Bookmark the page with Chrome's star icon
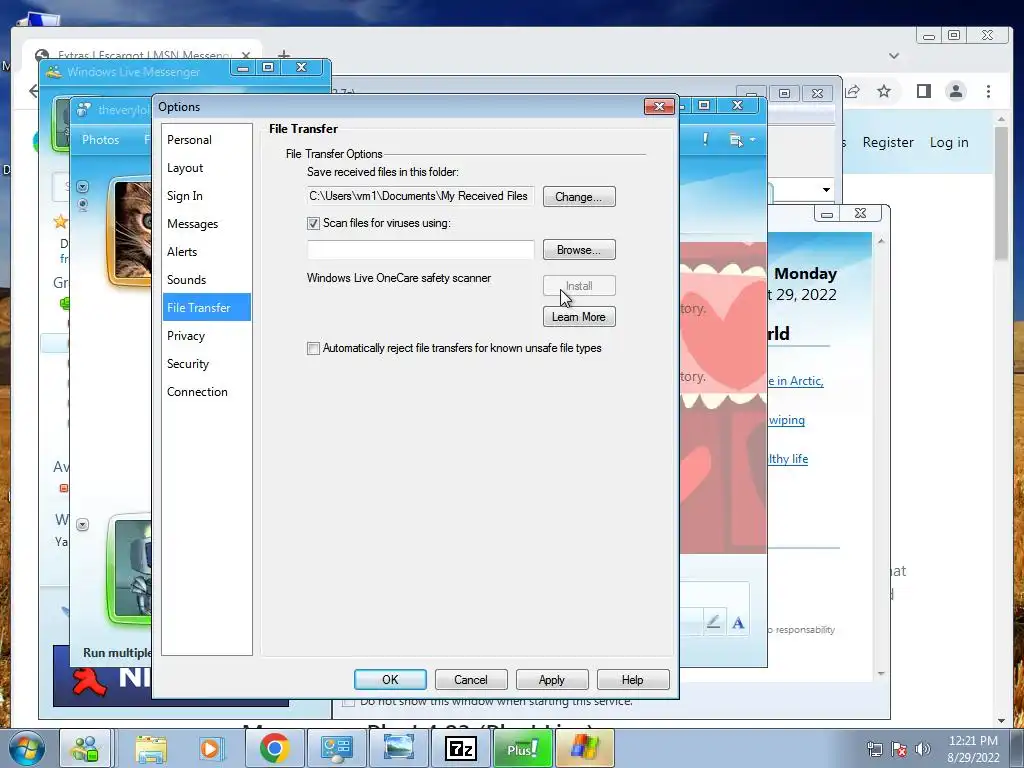 coord(884,91)
